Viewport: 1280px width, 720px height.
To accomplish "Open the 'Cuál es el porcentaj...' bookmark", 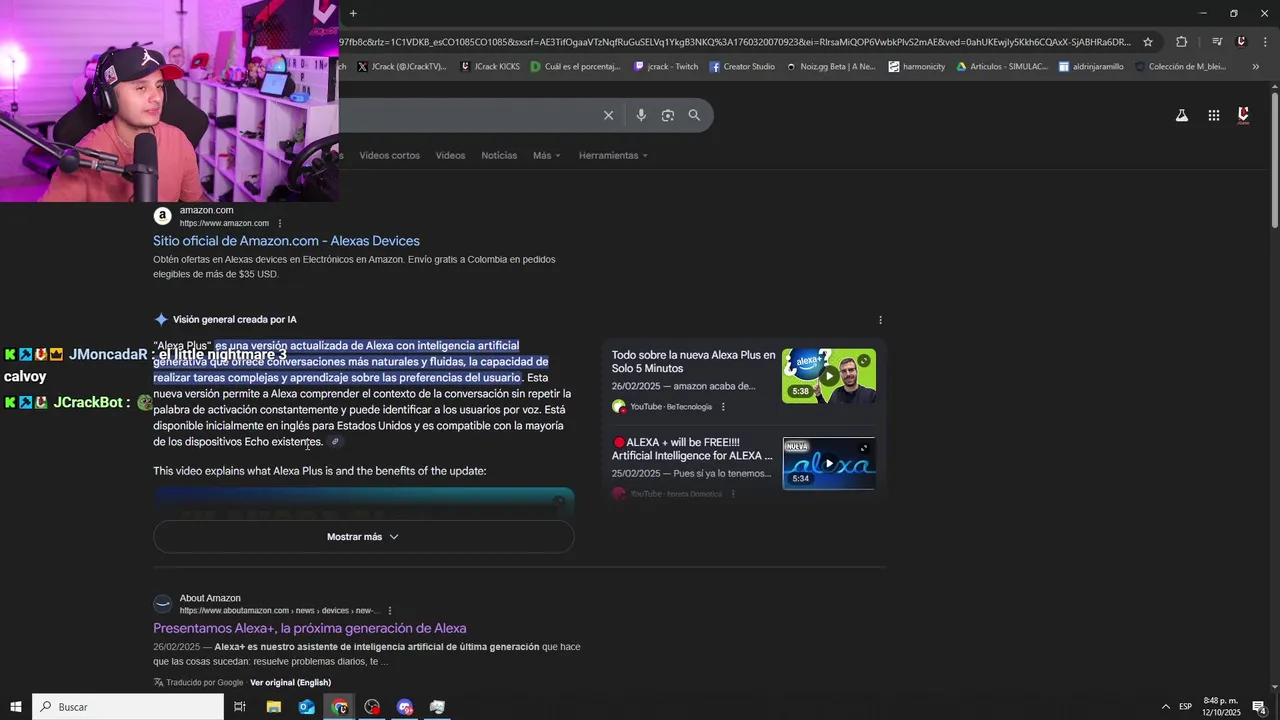I will click(x=575, y=67).
